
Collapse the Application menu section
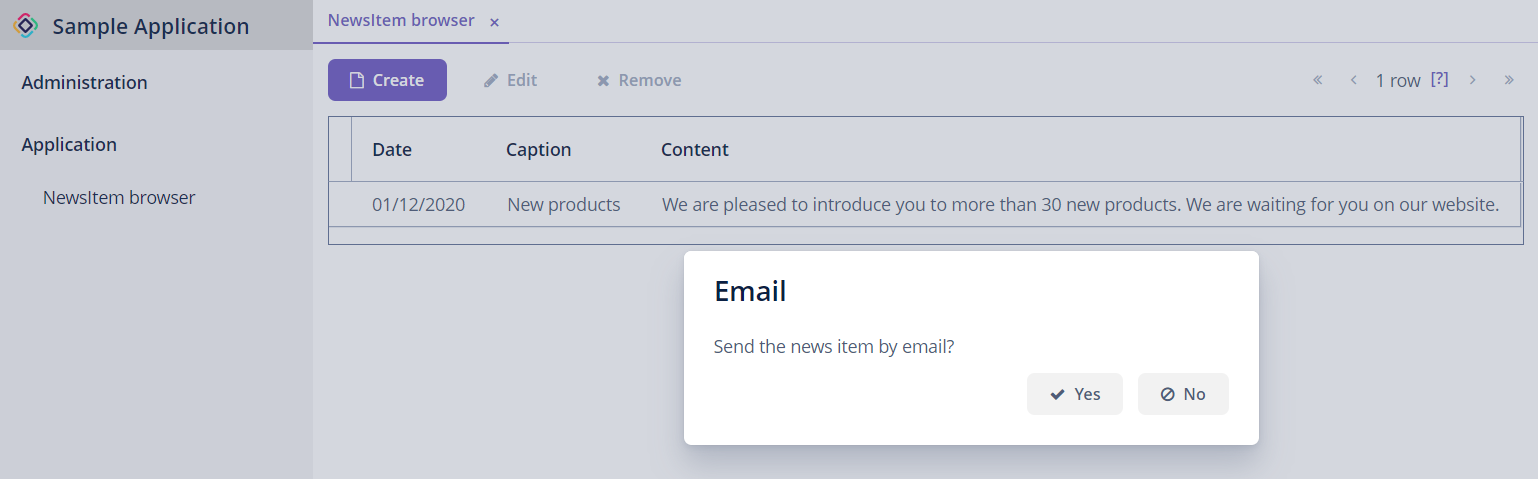click(x=69, y=145)
